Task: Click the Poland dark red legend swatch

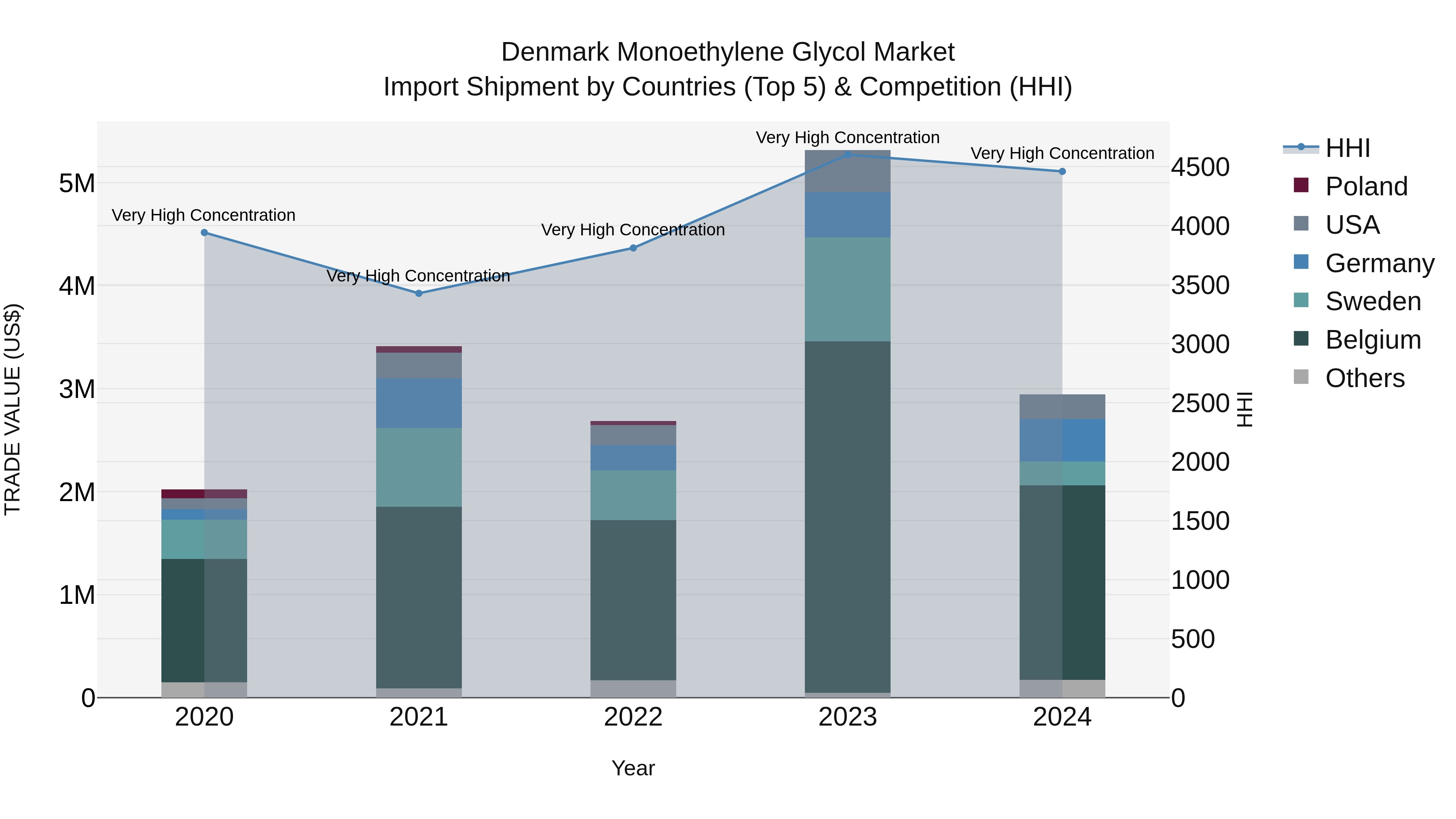Action: [1301, 185]
